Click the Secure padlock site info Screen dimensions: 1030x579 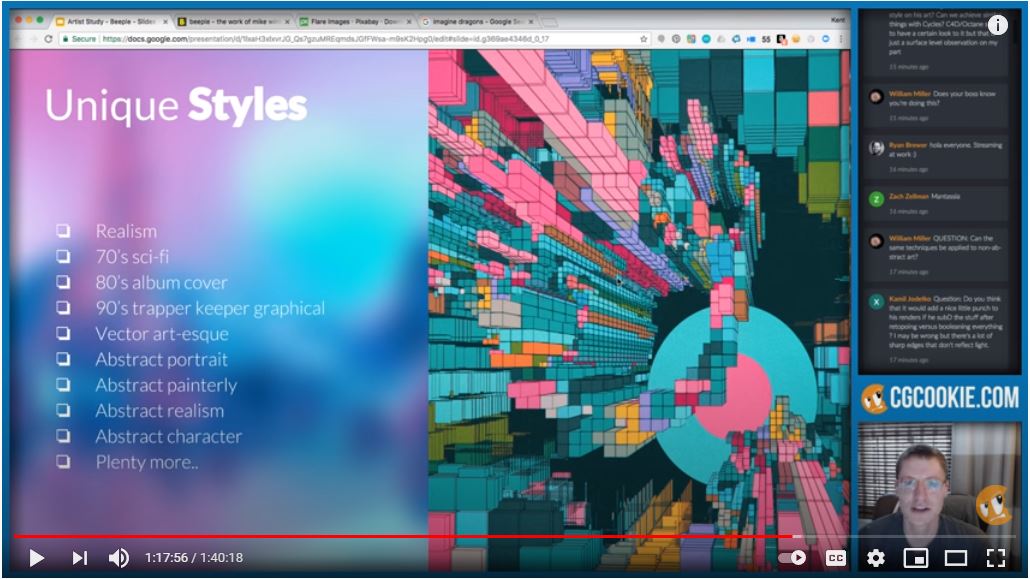click(x=79, y=39)
